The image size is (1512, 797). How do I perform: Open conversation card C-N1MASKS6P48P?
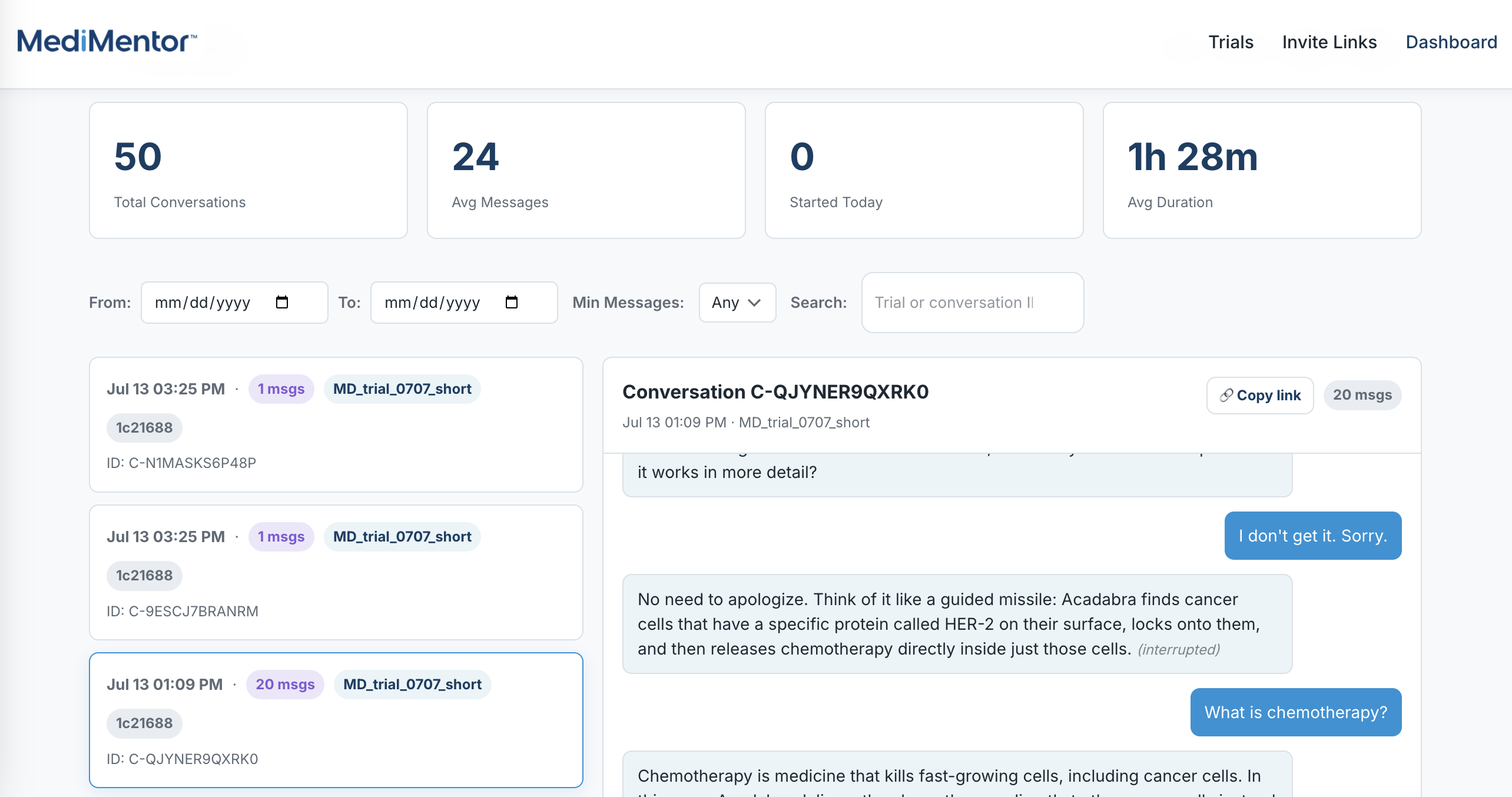336,424
